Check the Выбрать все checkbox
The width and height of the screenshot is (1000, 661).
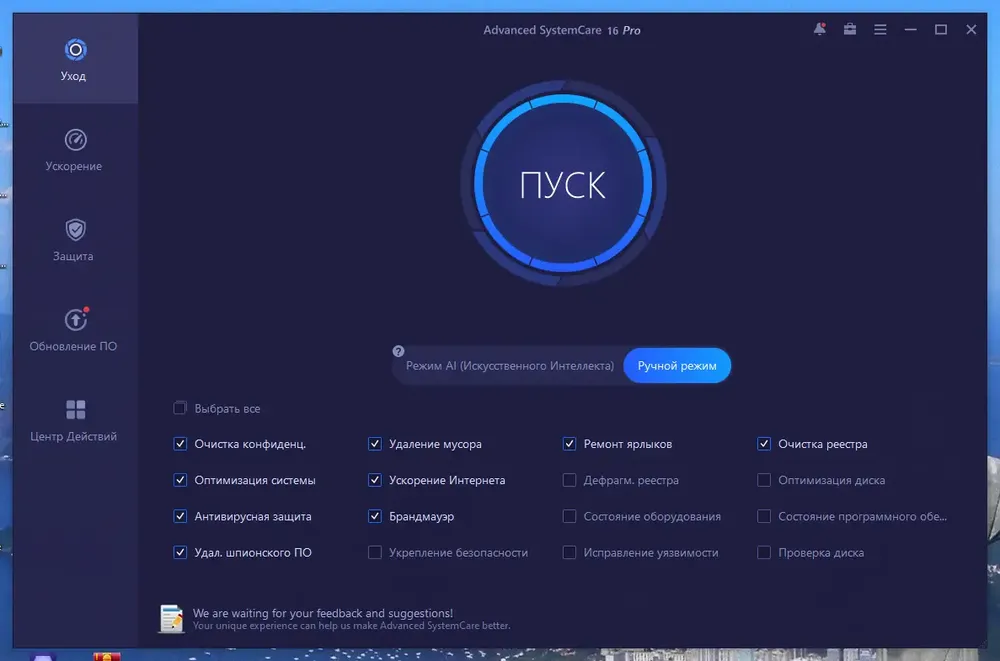(180, 408)
